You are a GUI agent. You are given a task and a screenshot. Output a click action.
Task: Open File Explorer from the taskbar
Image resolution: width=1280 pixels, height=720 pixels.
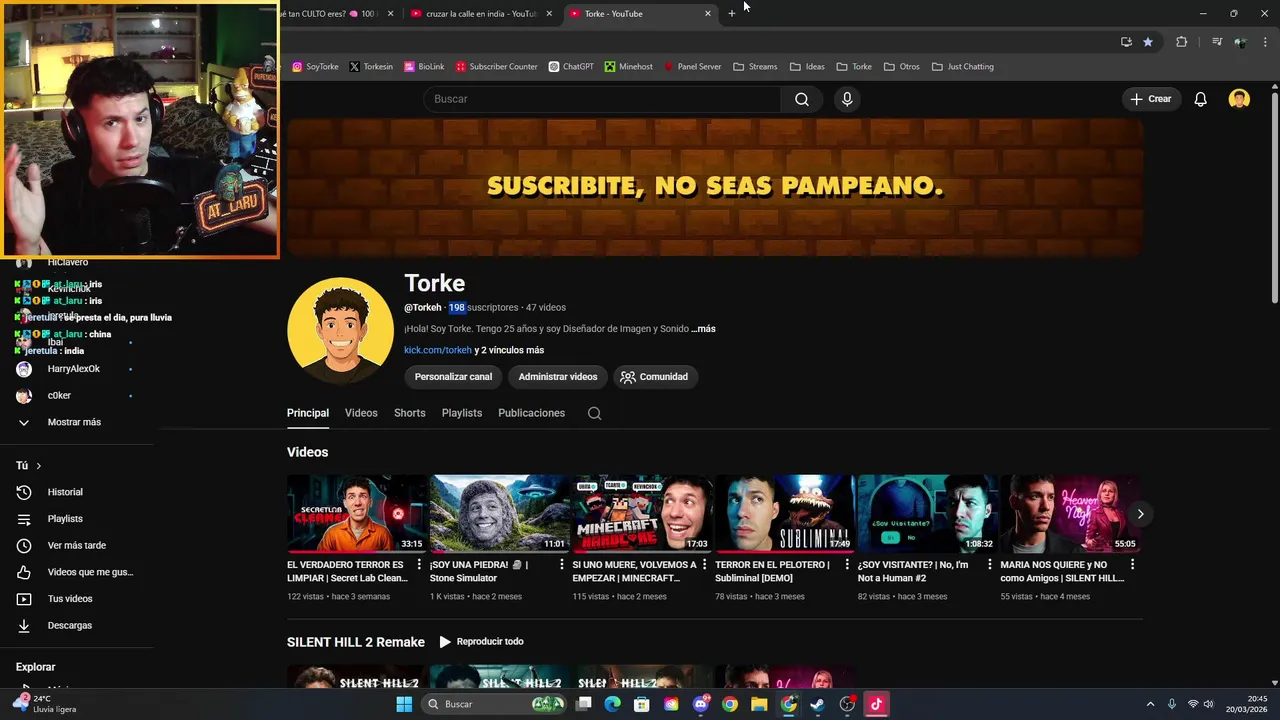click(759, 704)
